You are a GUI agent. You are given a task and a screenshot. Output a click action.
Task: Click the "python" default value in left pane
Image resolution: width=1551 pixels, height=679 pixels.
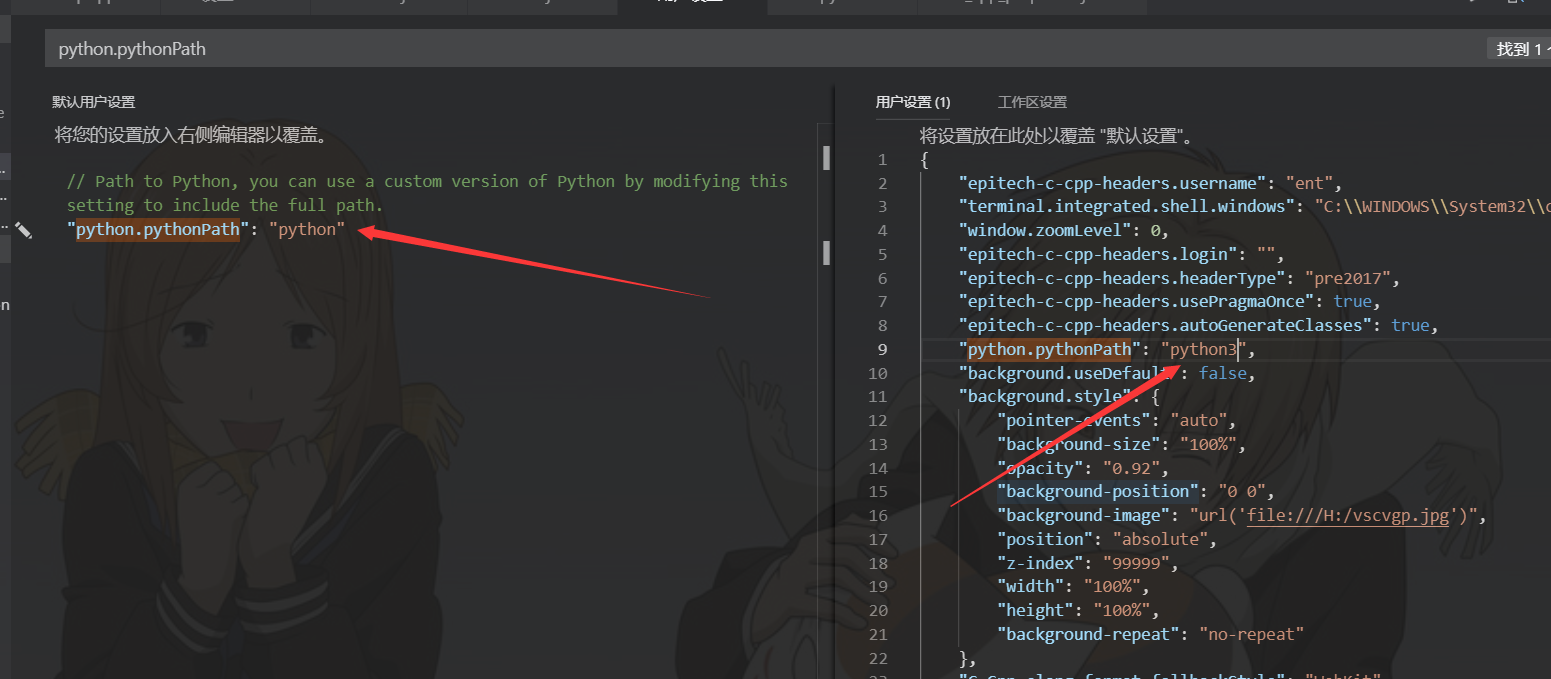pyautogui.click(x=306, y=229)
